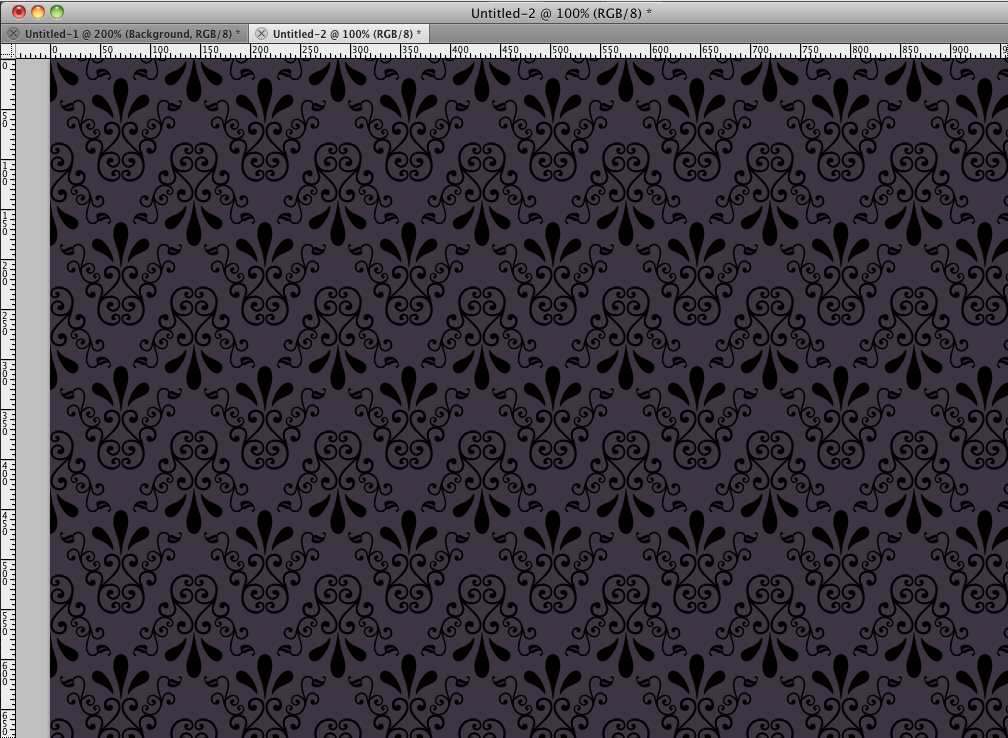1008x738 pixels.
Task: Close the Untitled-1 tab
Action: (13, 34)
